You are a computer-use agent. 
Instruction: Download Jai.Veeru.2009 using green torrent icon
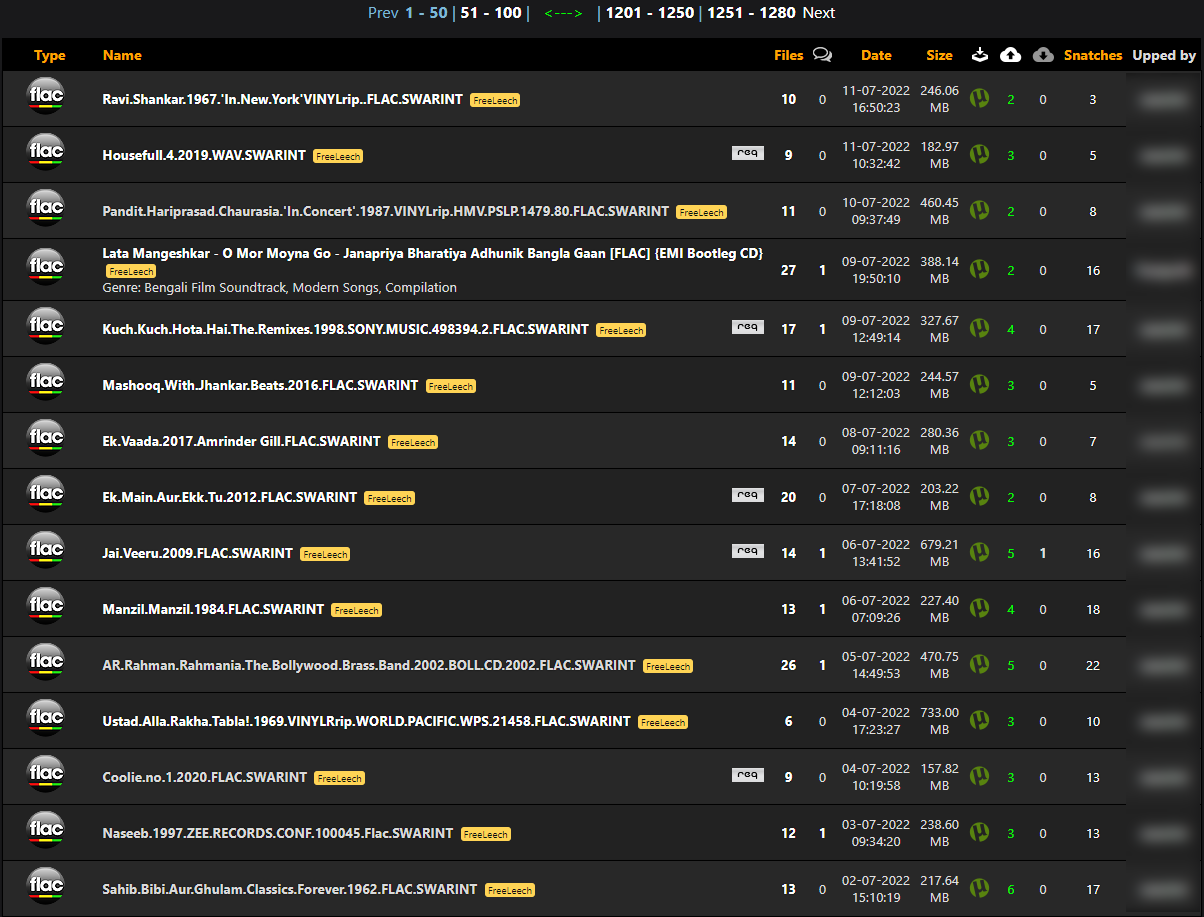click(x=980, y=552)
